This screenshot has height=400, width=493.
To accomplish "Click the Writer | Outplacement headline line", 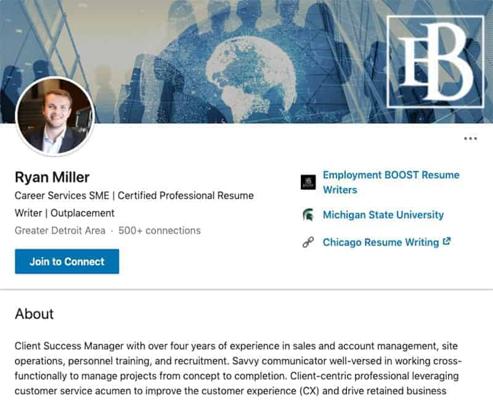I will 64,213.
